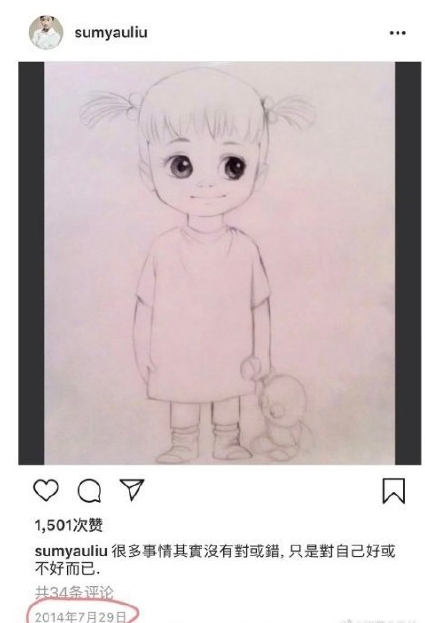The width and height of the screenshot is (425, 623).
Task: Click the left black letterbox bar
Action: pyautogui.click(x=31, y=263)
